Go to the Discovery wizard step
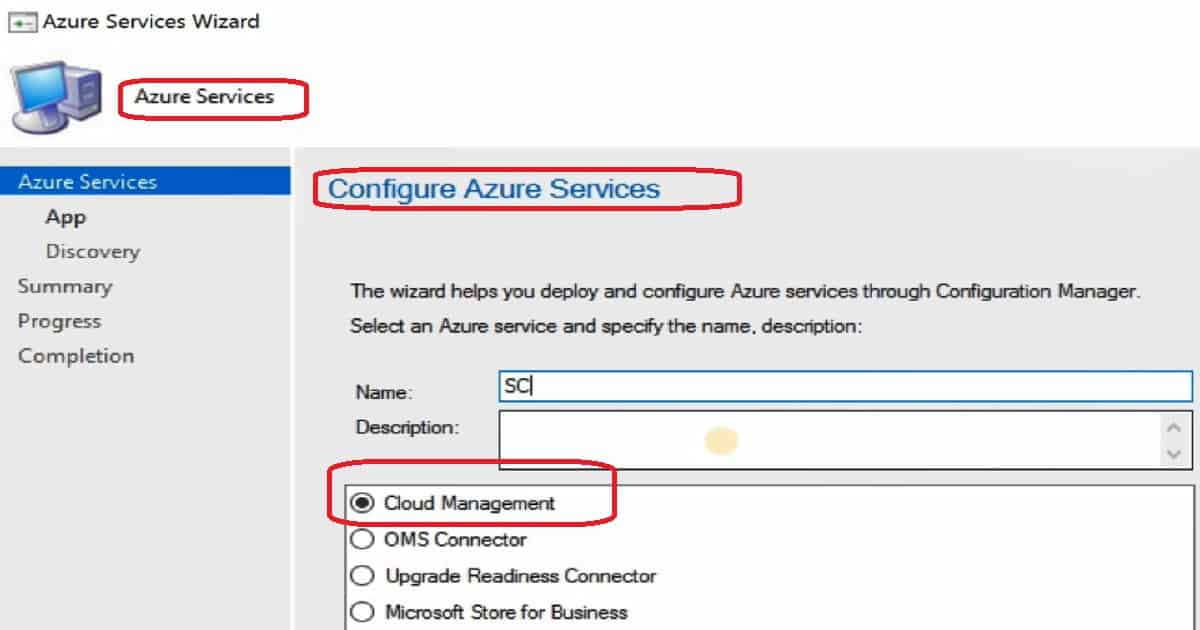Viewport: 1200px width, 630px height. (93, 252)
